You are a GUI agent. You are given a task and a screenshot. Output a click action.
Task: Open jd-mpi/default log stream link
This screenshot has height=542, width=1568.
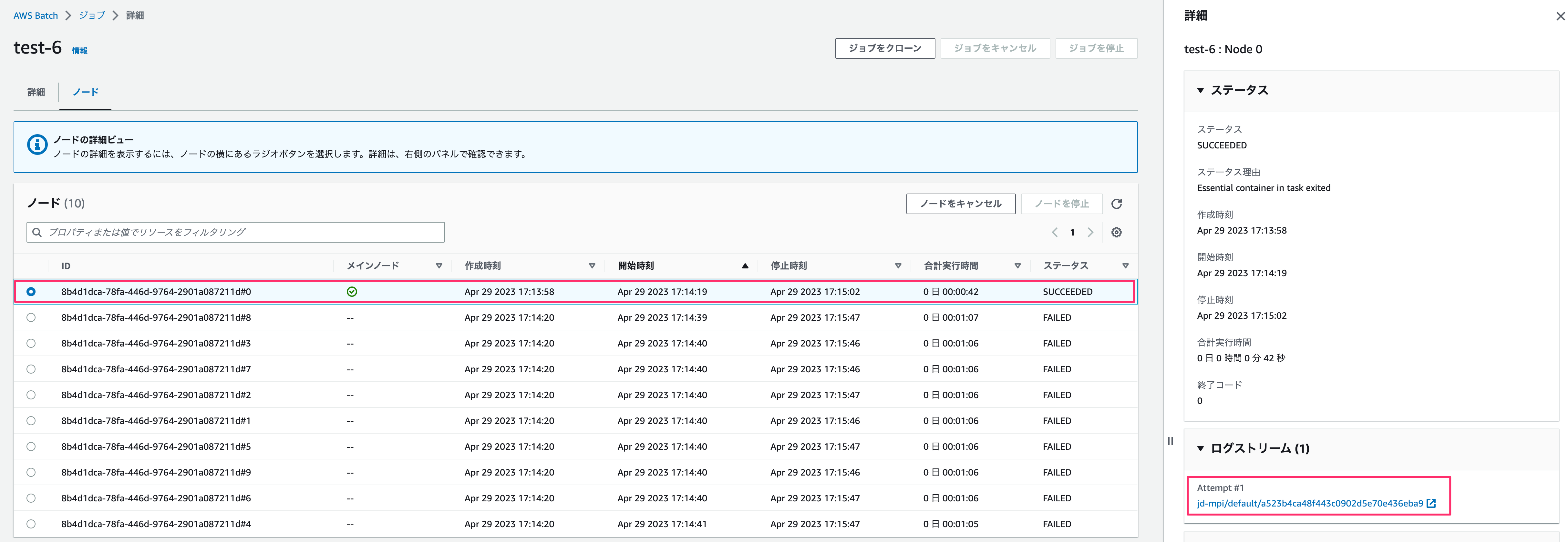1310,504
